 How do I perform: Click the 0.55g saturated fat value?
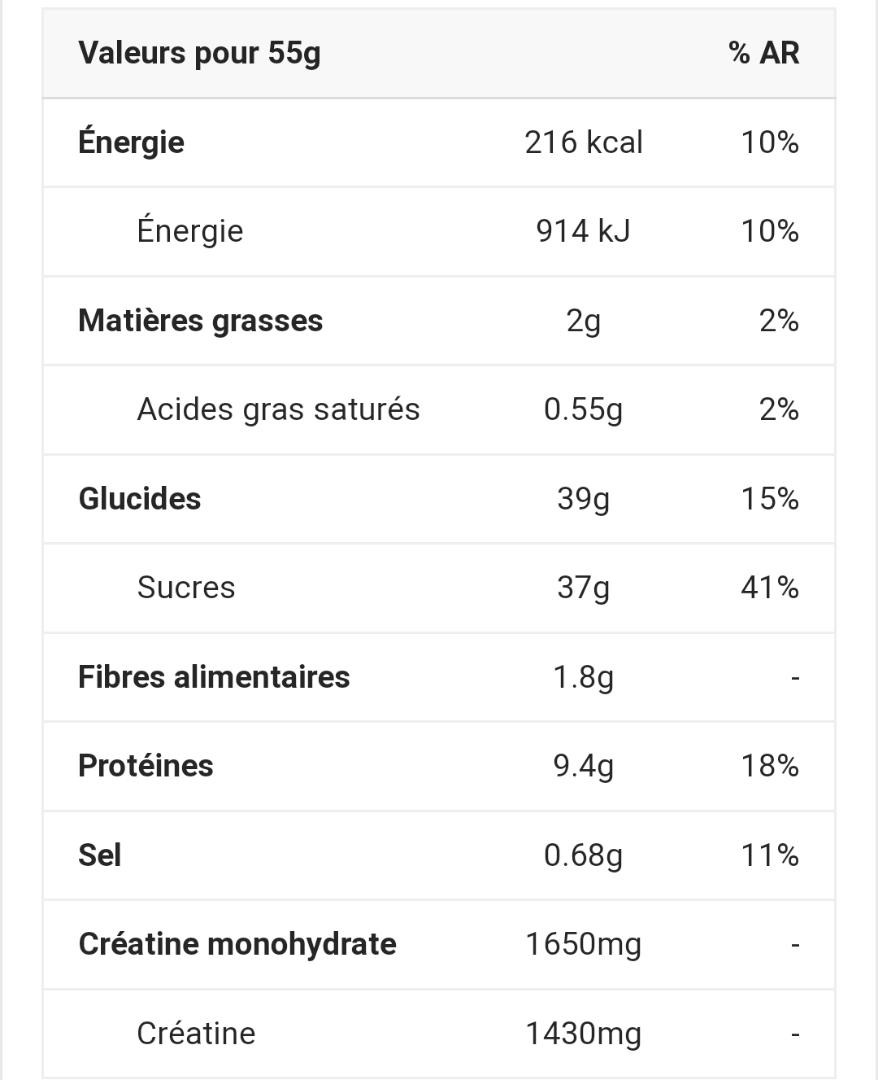[x=583, y=411]
